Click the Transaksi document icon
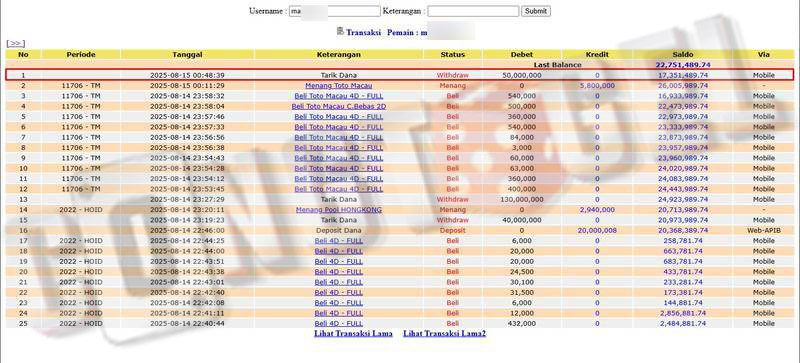The height and width of the screenshot is (363, 800). (340, 31)
